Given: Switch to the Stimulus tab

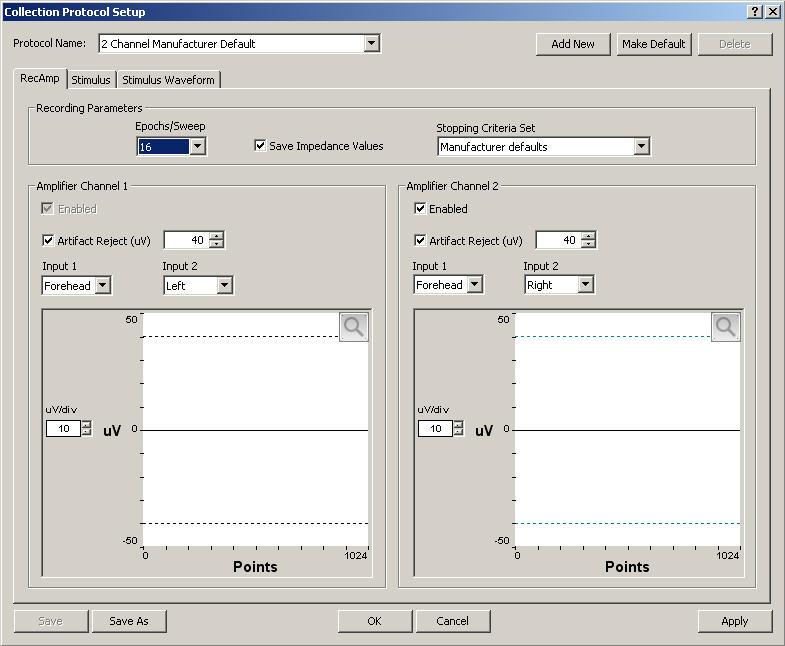Looking at the screenshot, I should point(91,80).
